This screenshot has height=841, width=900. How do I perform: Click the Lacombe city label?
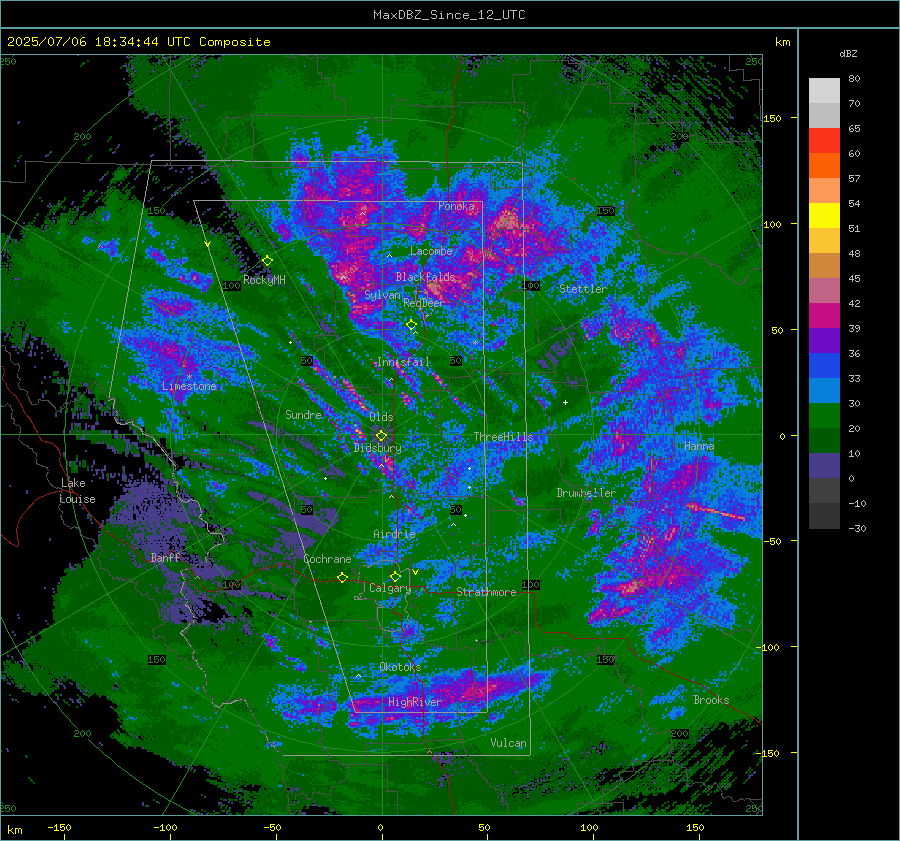pos(431,251)
